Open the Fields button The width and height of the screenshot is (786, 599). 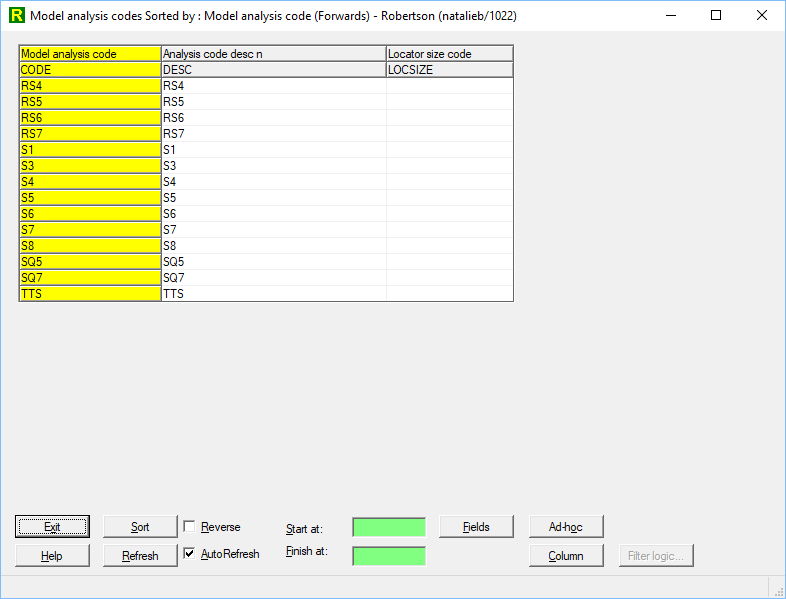point(477,527)
